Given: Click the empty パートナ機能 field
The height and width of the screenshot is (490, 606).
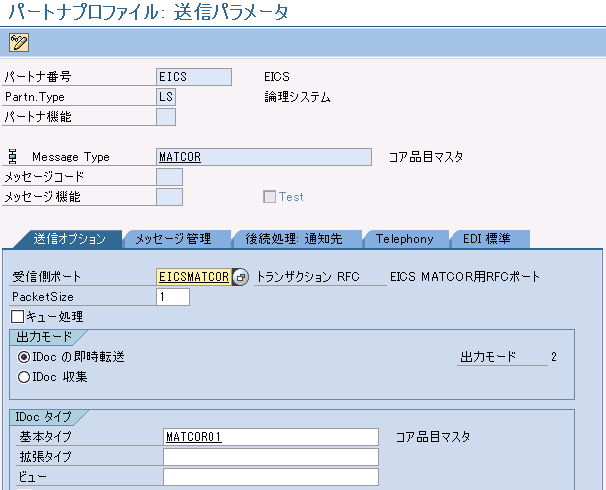Looking at the screenshot, I should [166, 117].
